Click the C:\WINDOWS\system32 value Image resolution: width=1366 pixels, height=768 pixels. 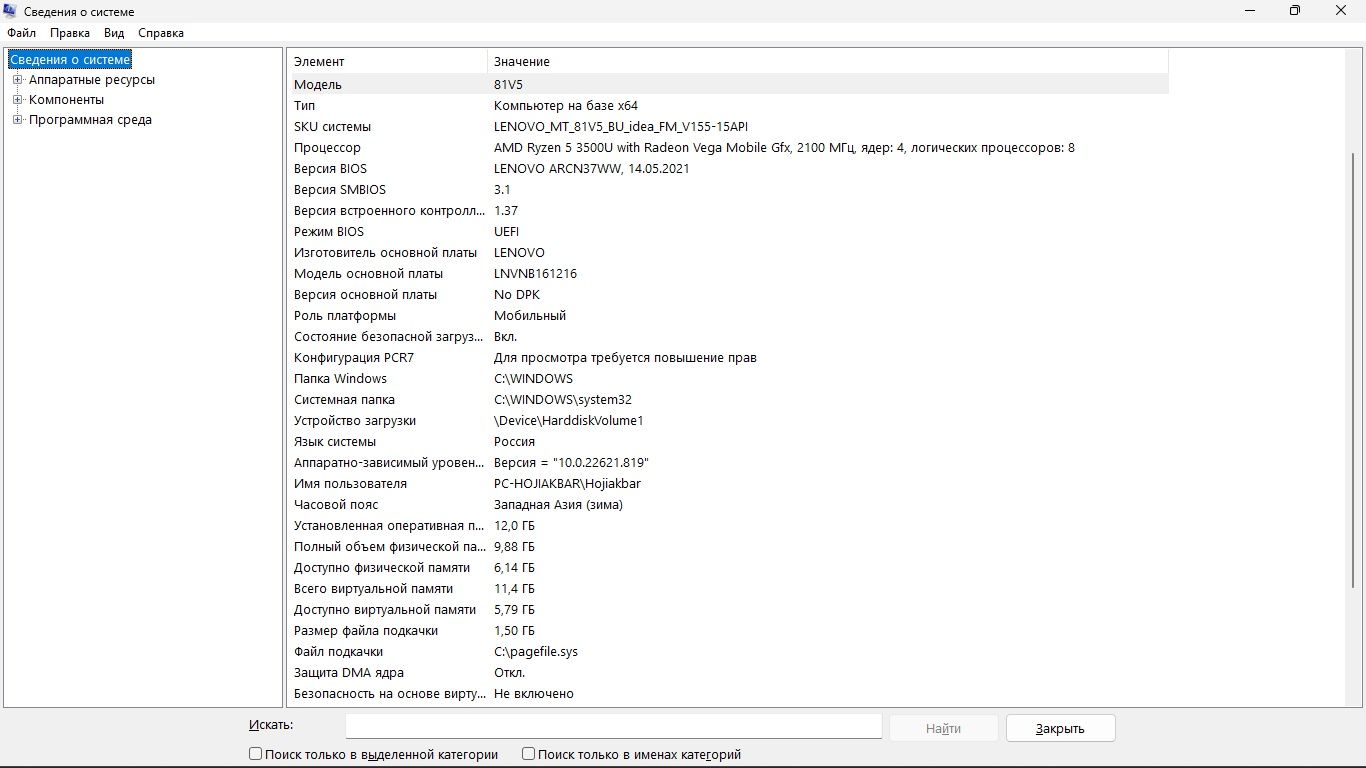[x=563, y=400]
